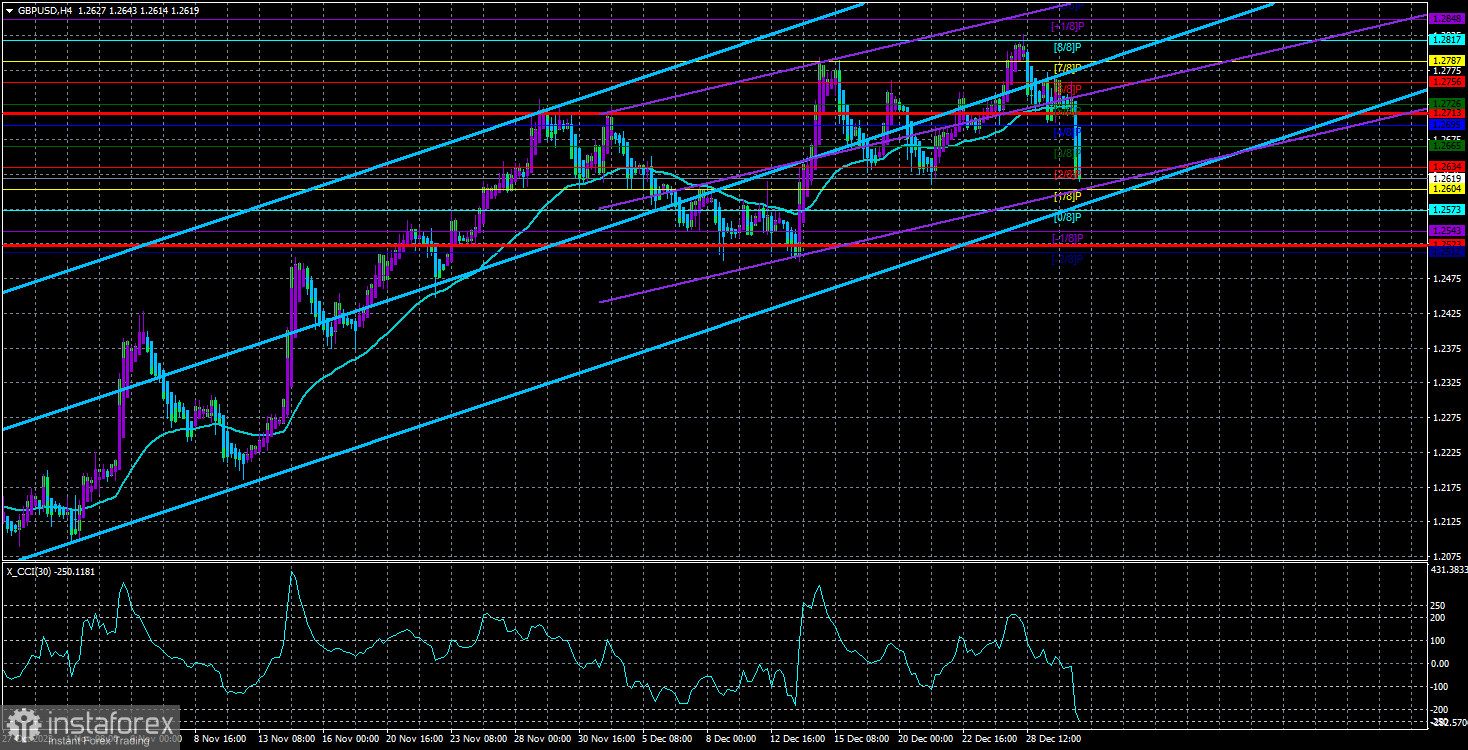
Task: Click the [2/8]P Murray level label
Action: pos(1068,174)
